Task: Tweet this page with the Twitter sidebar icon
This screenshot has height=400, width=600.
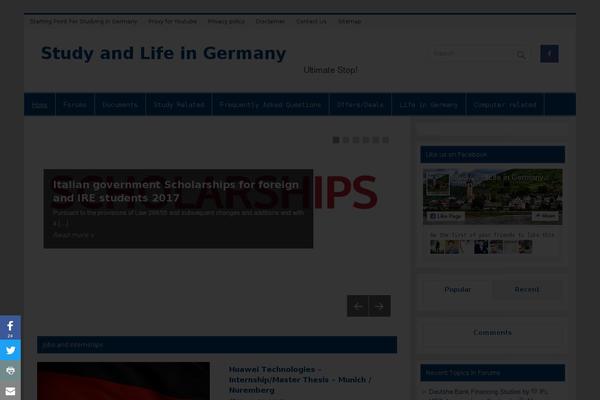Action: (x=10, y=350)
